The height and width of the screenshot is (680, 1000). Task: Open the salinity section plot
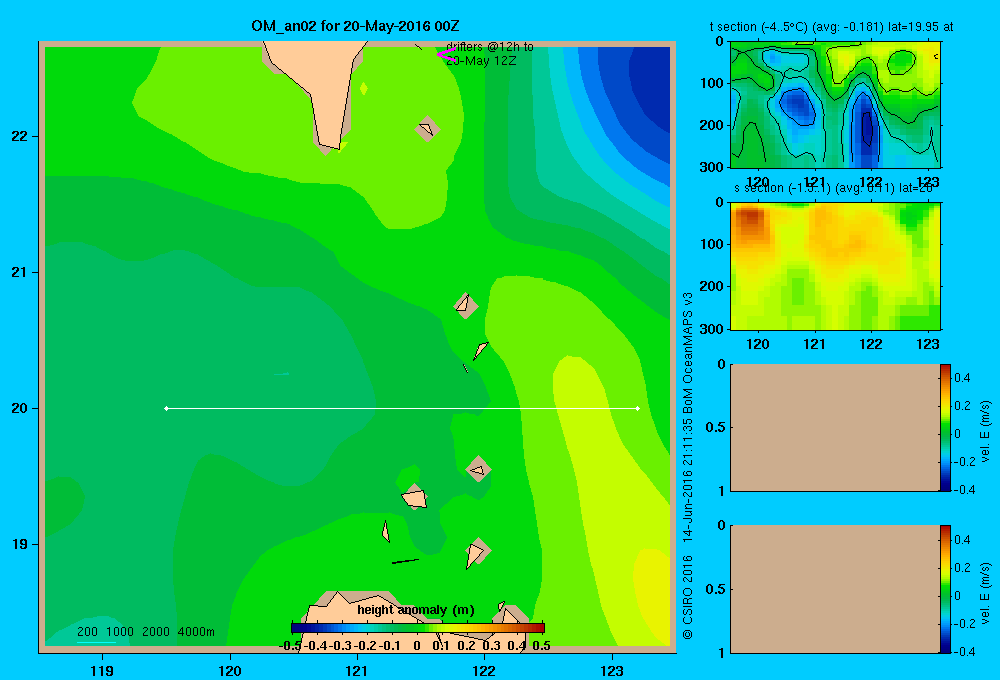pyautogui.click(x=835, y=266)
